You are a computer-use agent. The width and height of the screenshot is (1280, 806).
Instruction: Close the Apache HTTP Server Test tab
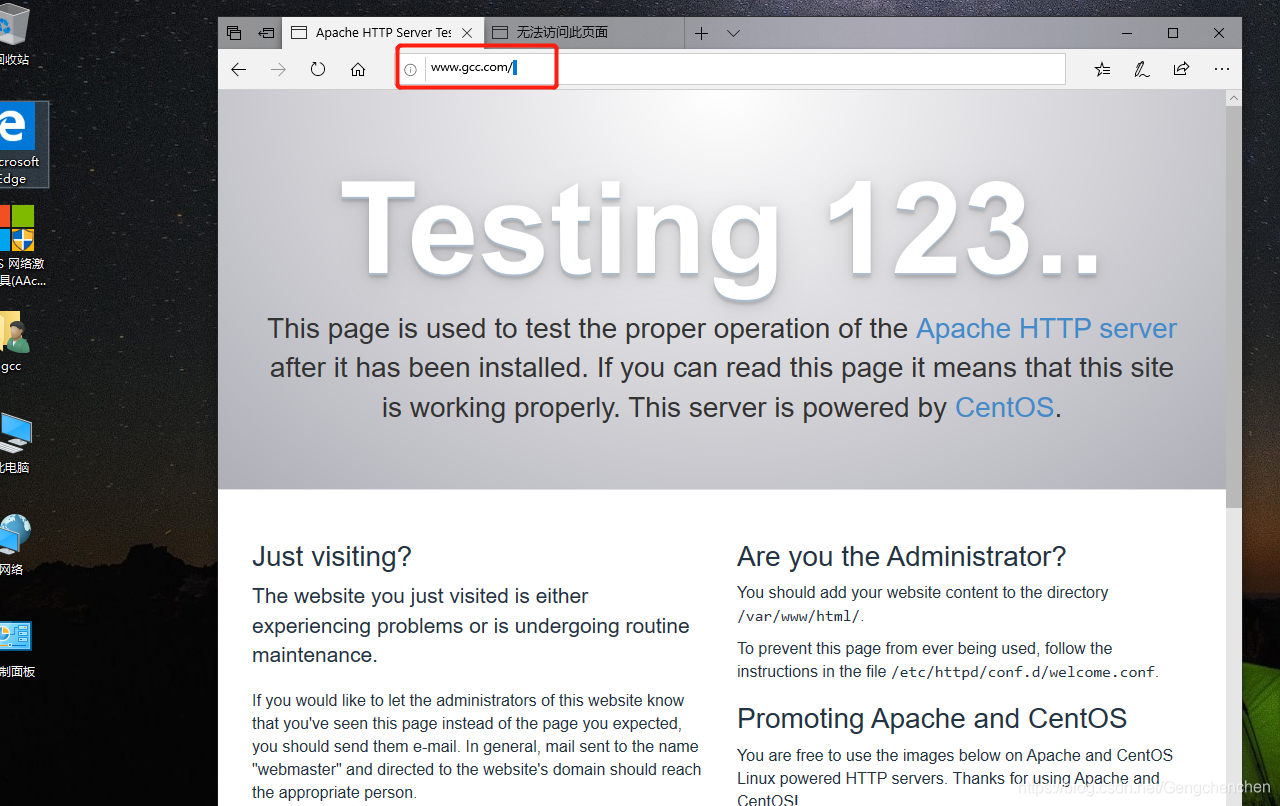tap(467, 33)
